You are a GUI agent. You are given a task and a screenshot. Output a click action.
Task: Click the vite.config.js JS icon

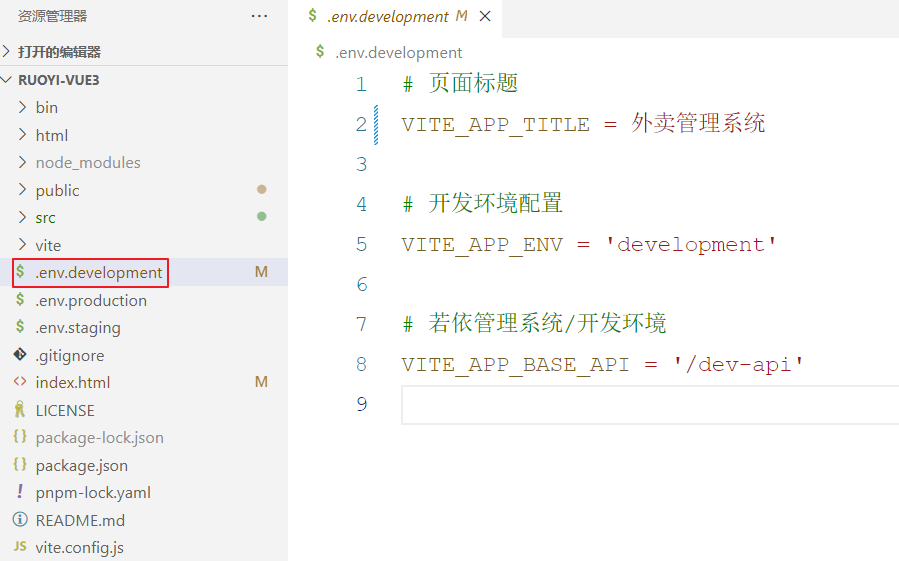[x=19, y=547]
